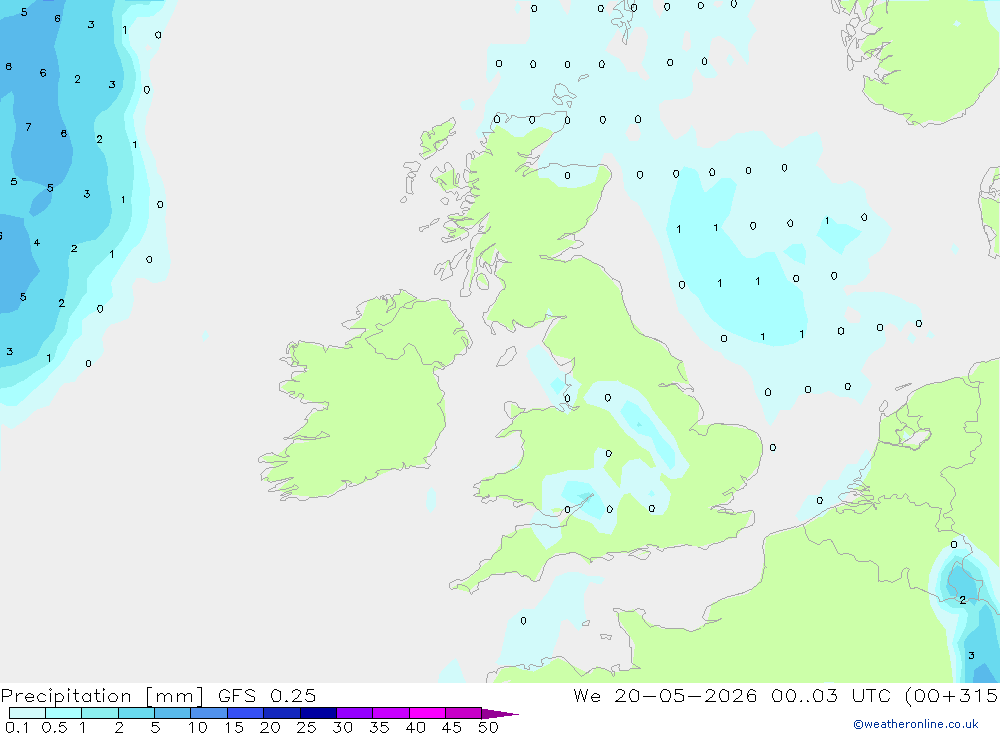Click the '4' precipitation value in the Atlantic
The image size is (1000, 733).
[x=37, y=242]
